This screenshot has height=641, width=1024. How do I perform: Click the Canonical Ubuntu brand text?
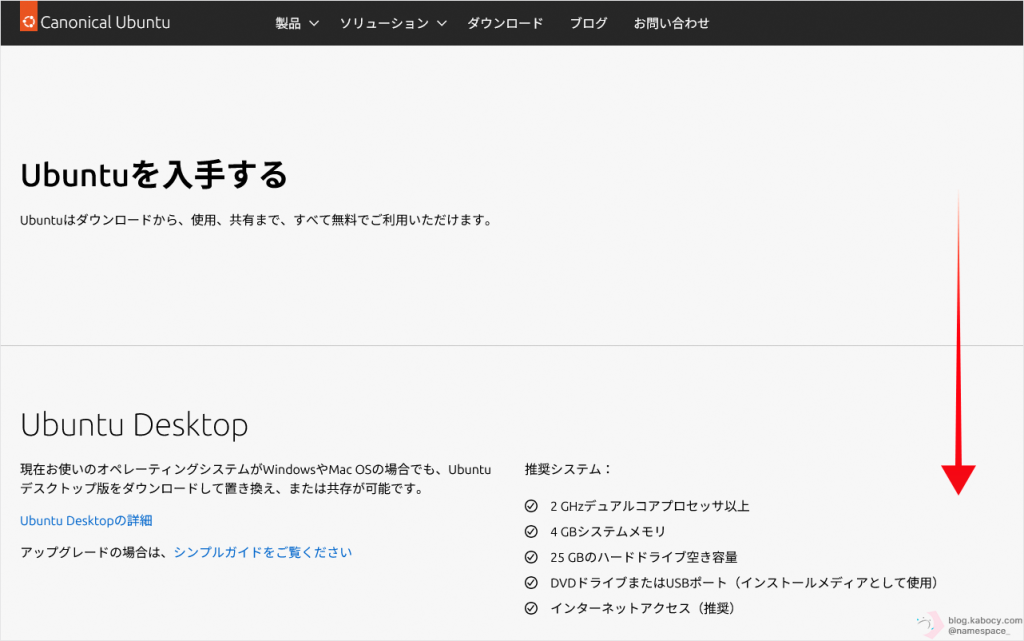tap(105, 22)
